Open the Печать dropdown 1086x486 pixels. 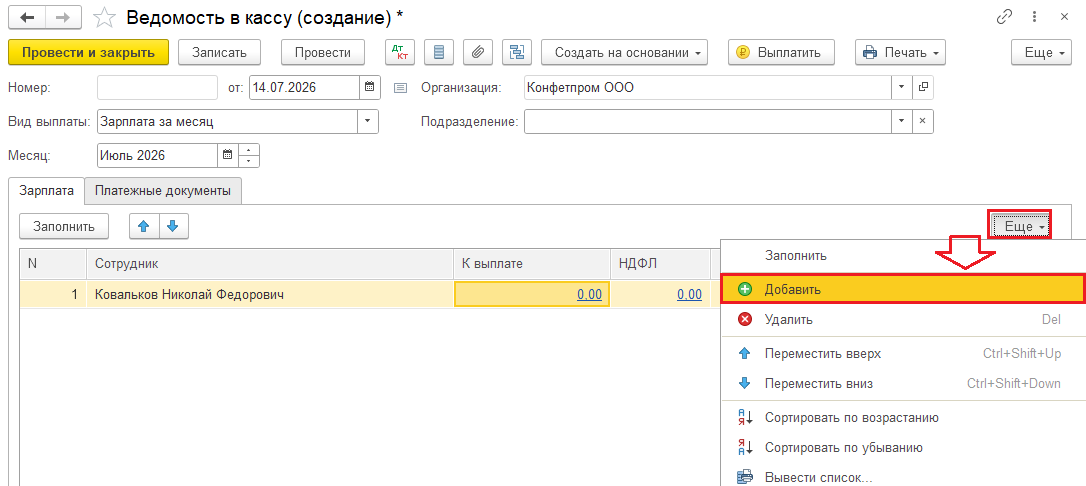pos(900,53)
